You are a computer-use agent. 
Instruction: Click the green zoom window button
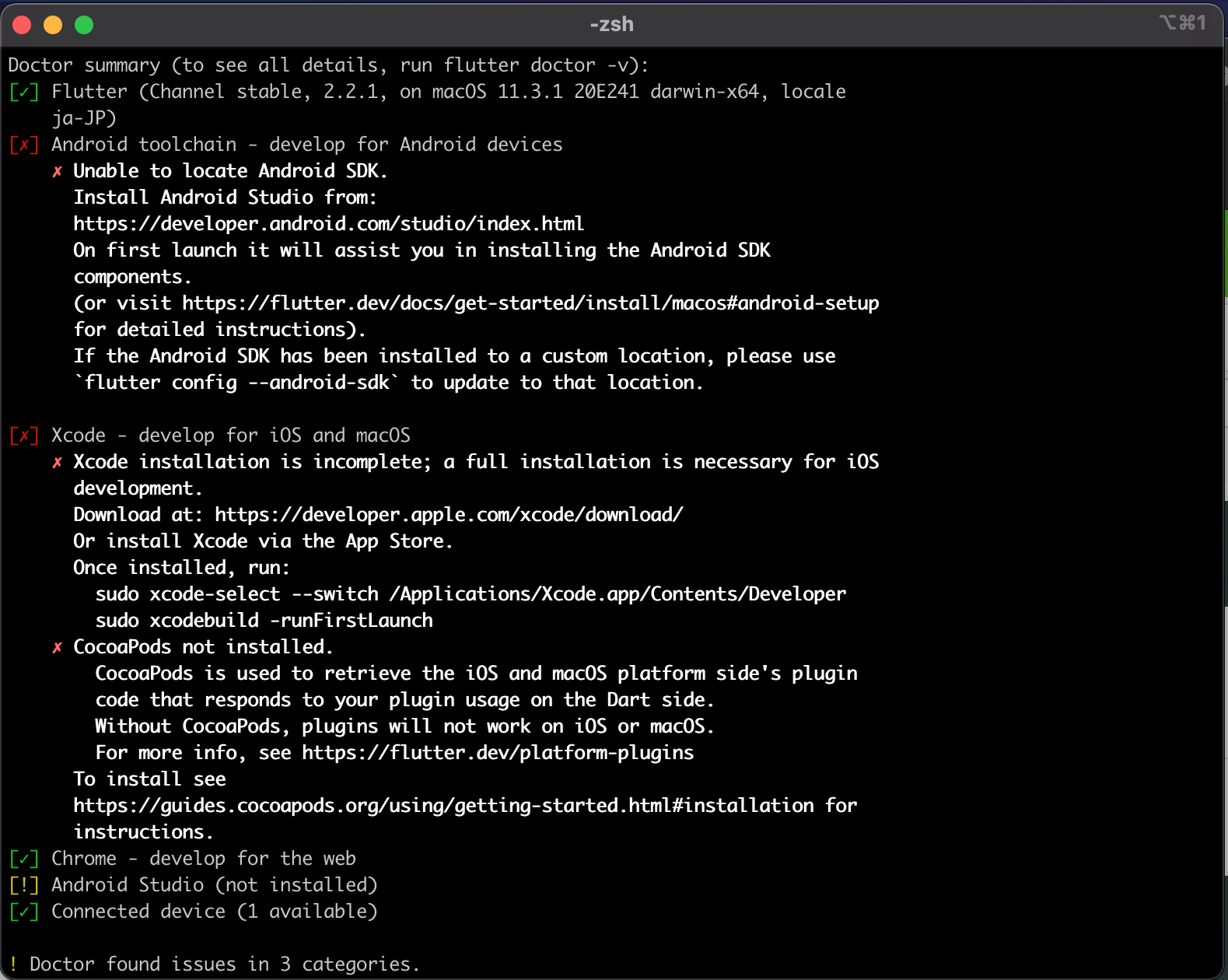coord(84,25)
